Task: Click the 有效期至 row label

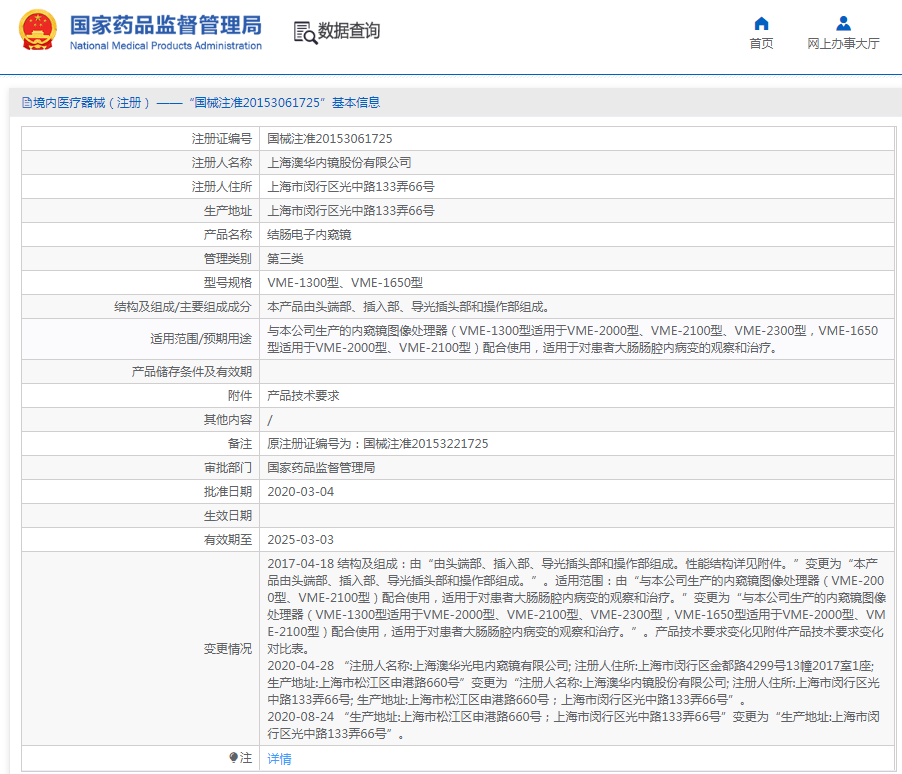Action: point(228,540)
